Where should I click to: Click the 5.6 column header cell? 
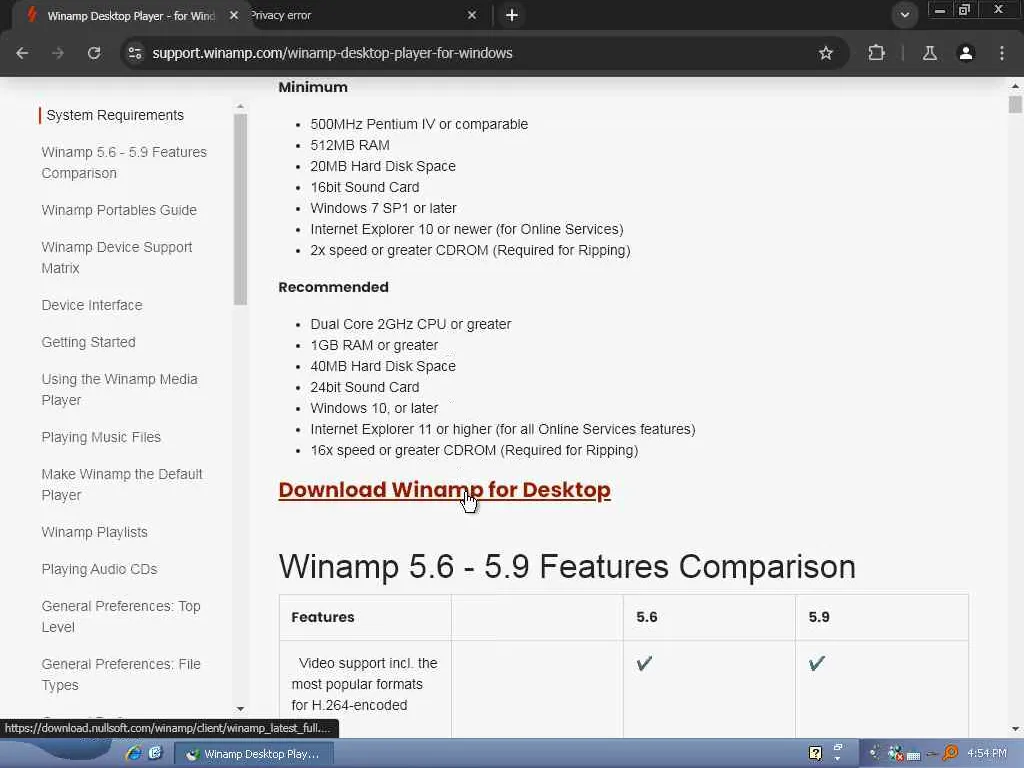(709, 617)
